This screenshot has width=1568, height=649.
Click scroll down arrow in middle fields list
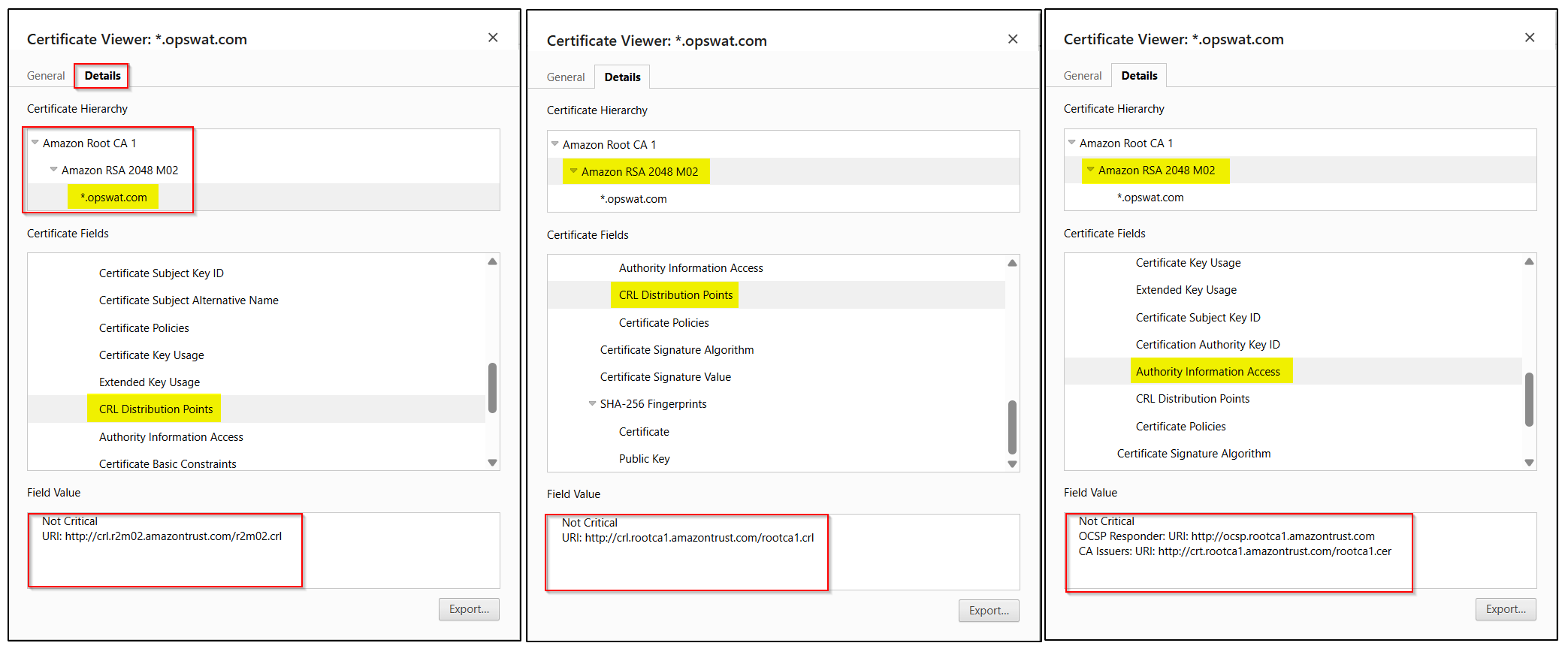tap(1012, 464)
